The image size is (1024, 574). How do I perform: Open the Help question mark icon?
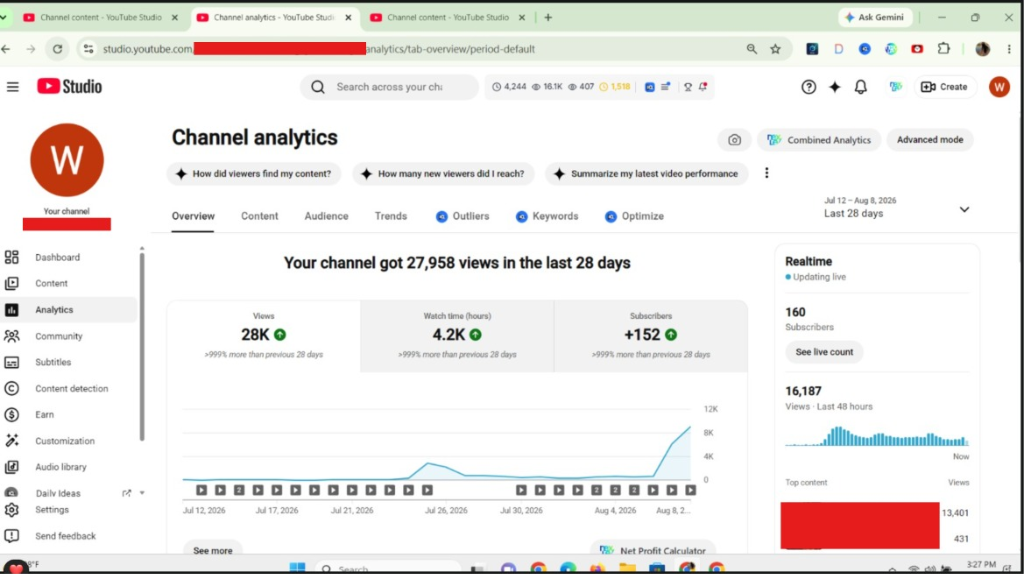[x=808, y=87]
